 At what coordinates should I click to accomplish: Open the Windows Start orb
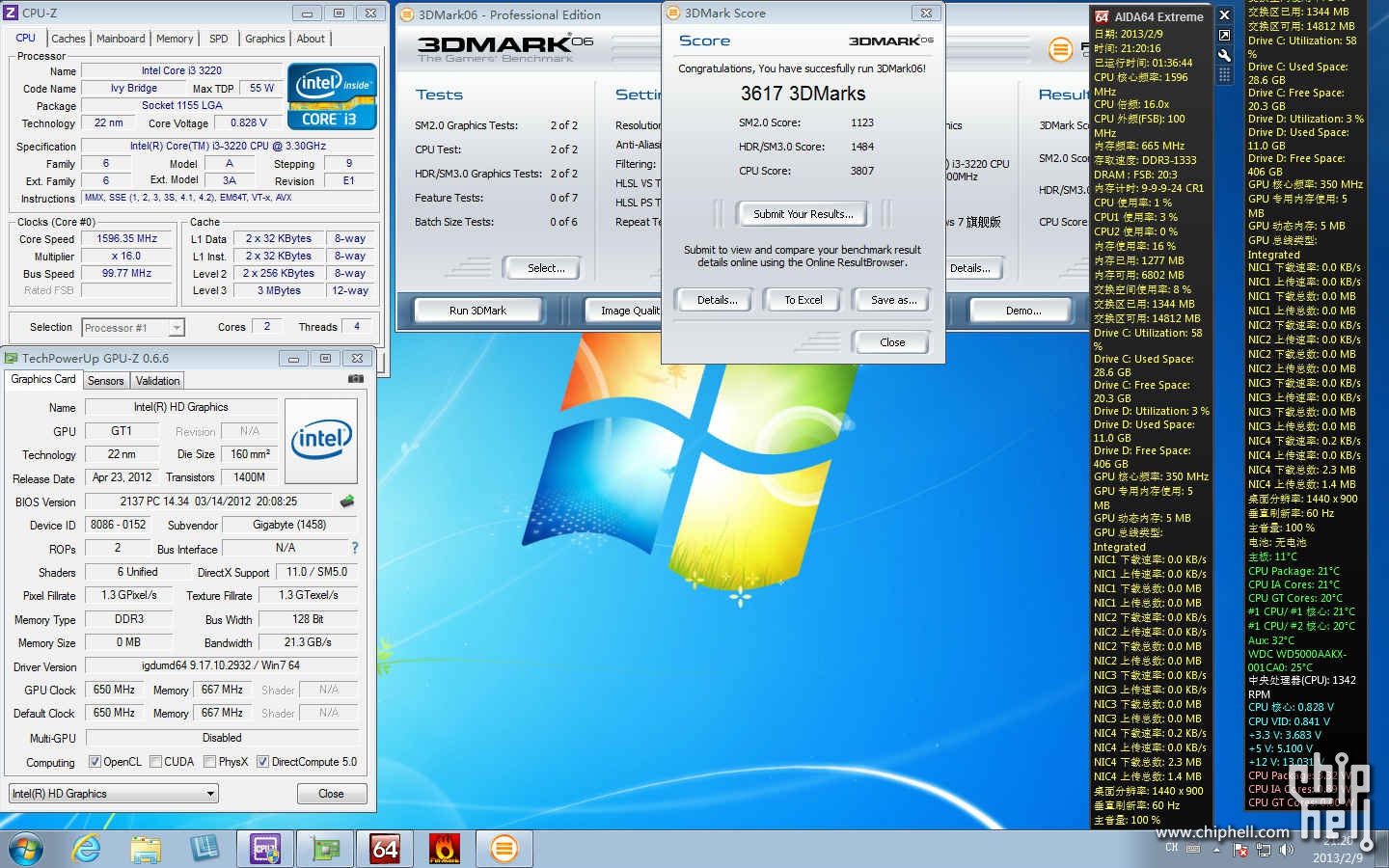[x=26, y=850]
